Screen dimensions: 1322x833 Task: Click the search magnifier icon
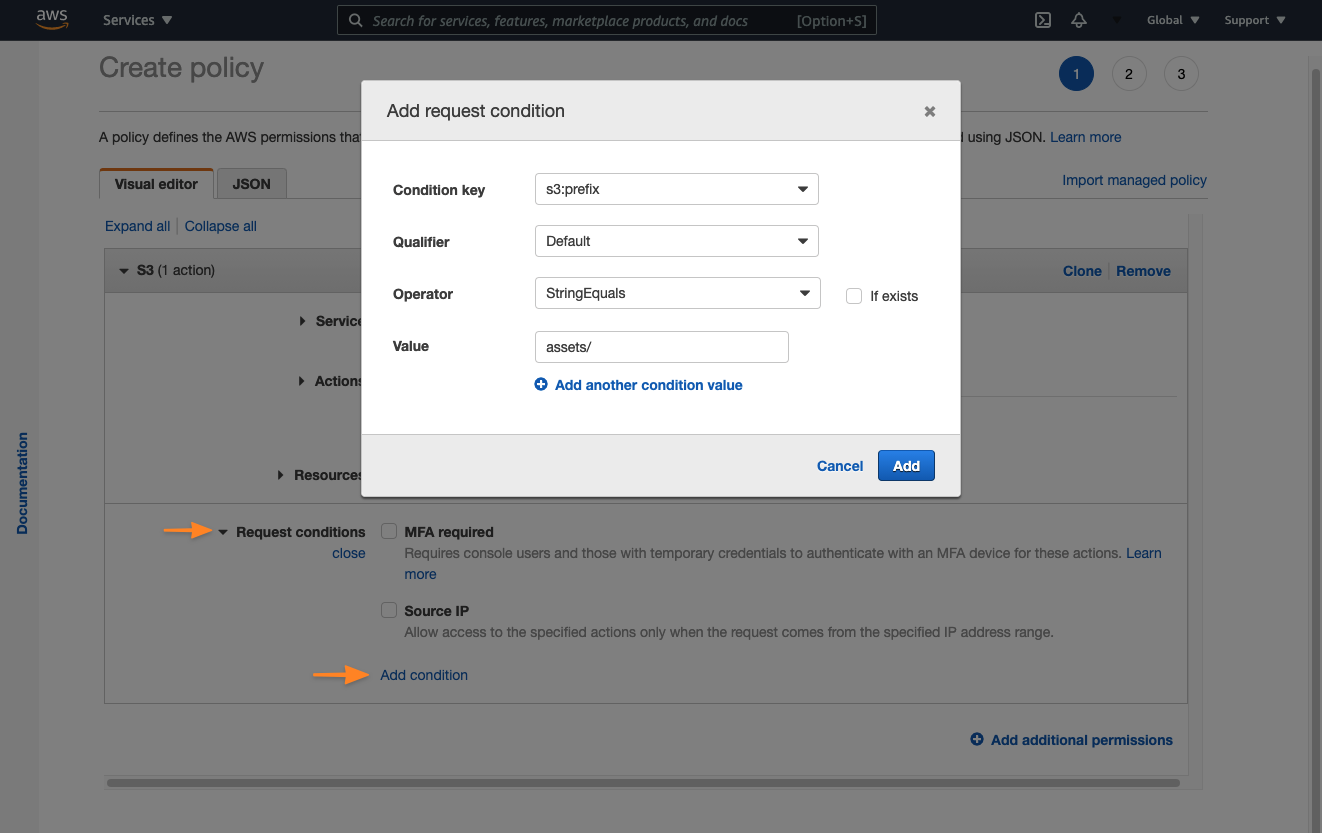(355, 20)
